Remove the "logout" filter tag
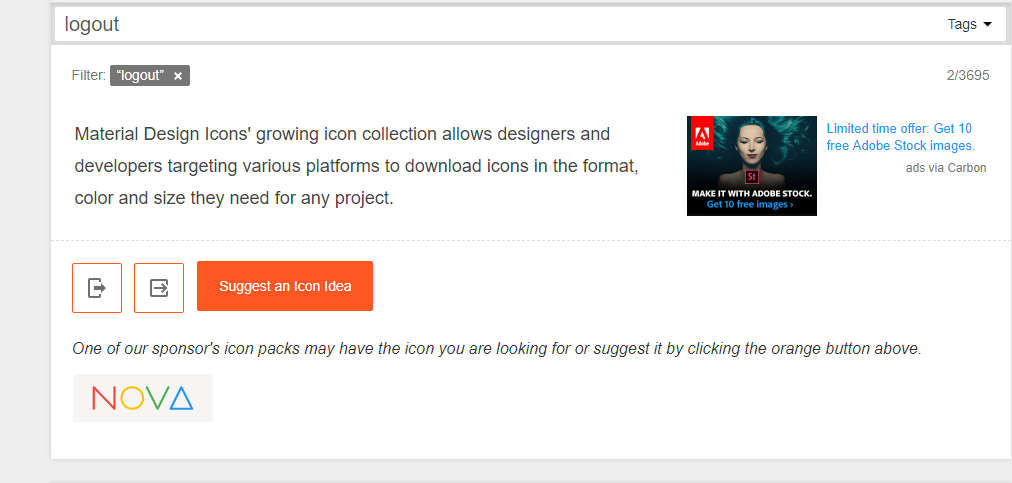This screenshot has height=483, width=1012. click(x=178, y=76)
